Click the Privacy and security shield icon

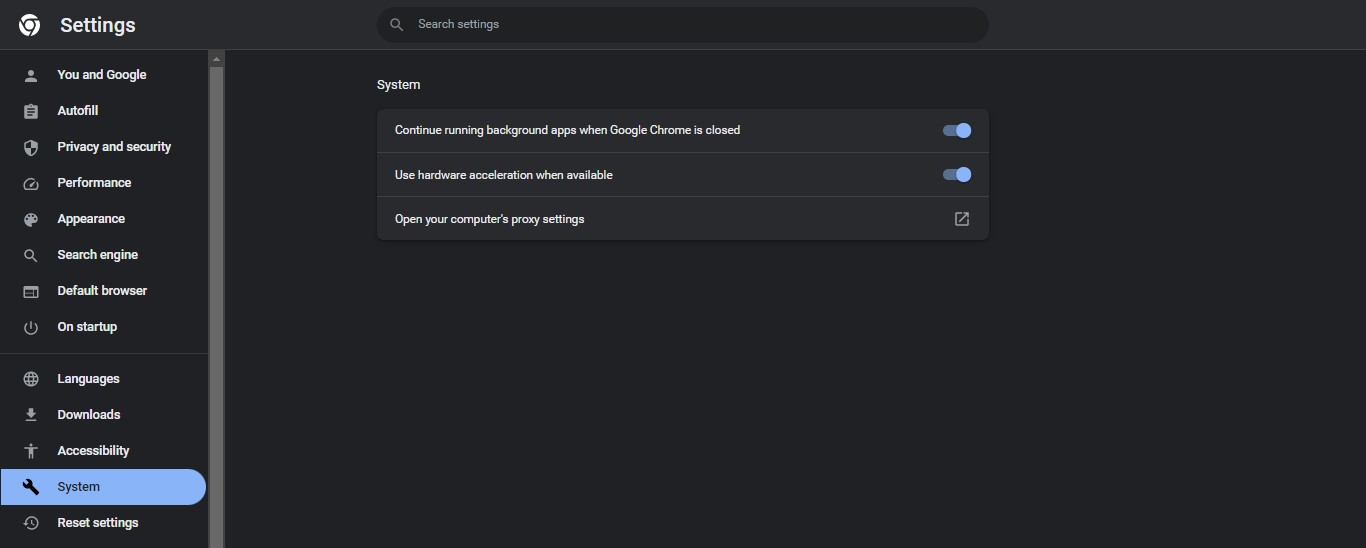(31, 147)
